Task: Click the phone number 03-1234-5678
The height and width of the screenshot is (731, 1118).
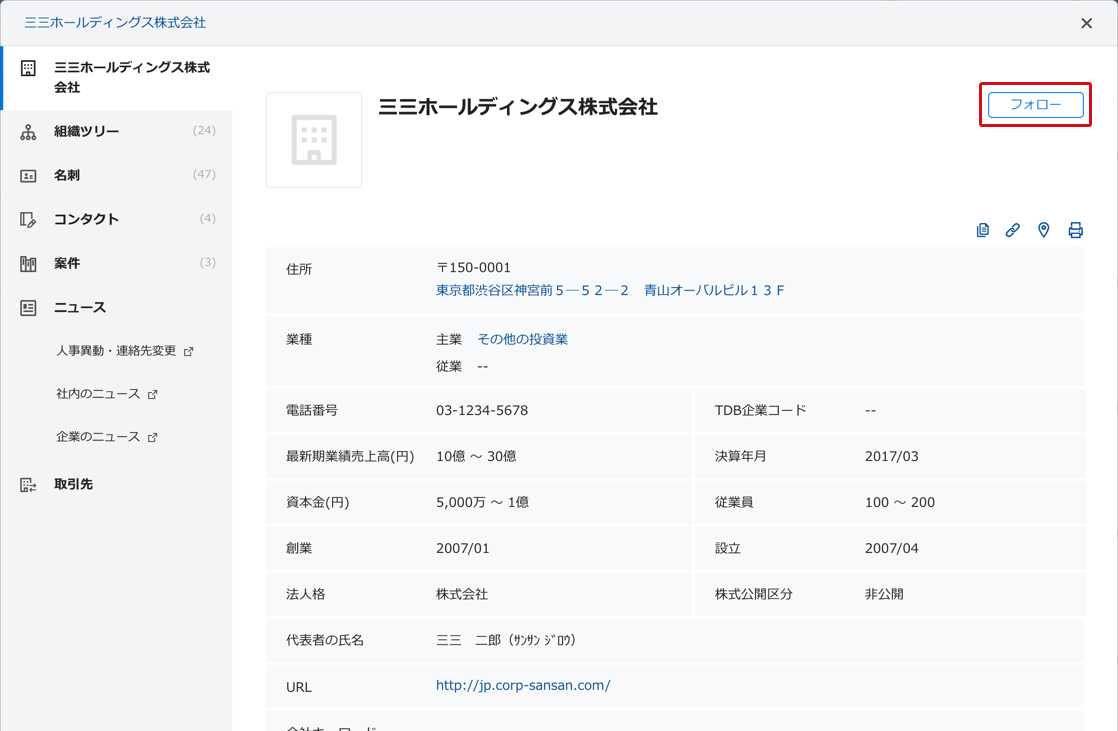Action: (482, 411)
